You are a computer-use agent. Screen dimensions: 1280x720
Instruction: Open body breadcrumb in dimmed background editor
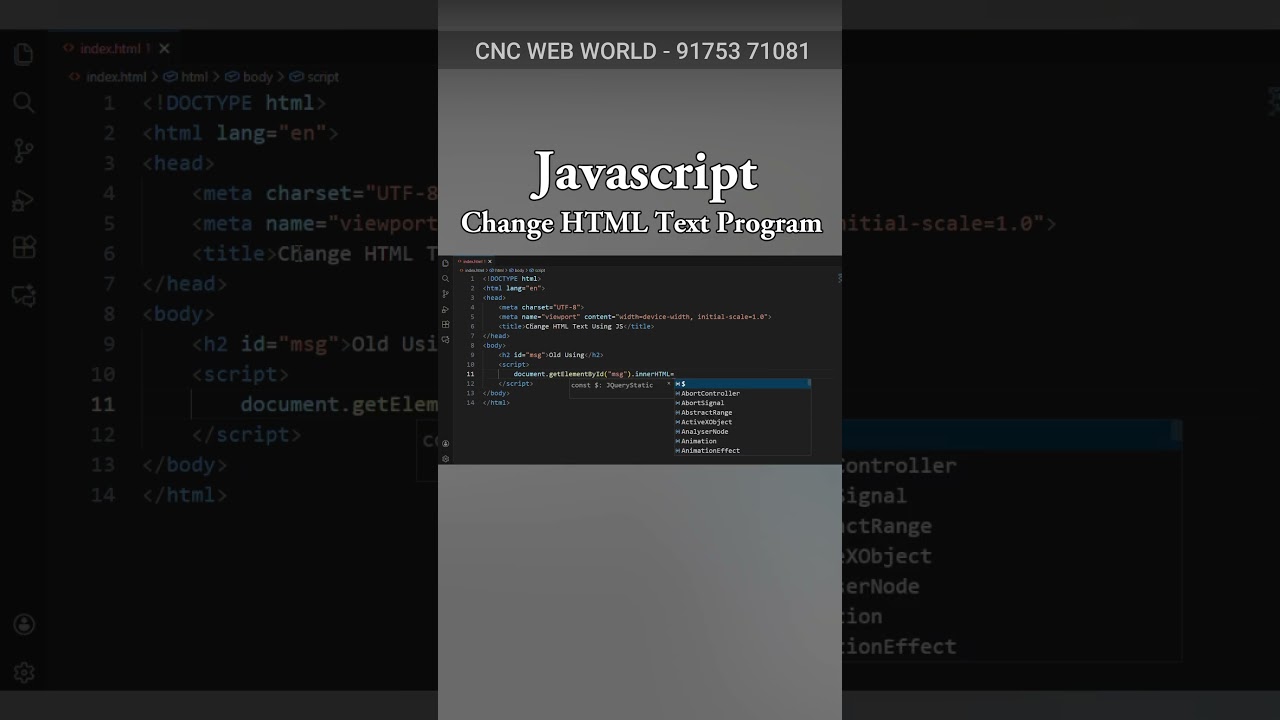tap(249, 77)
